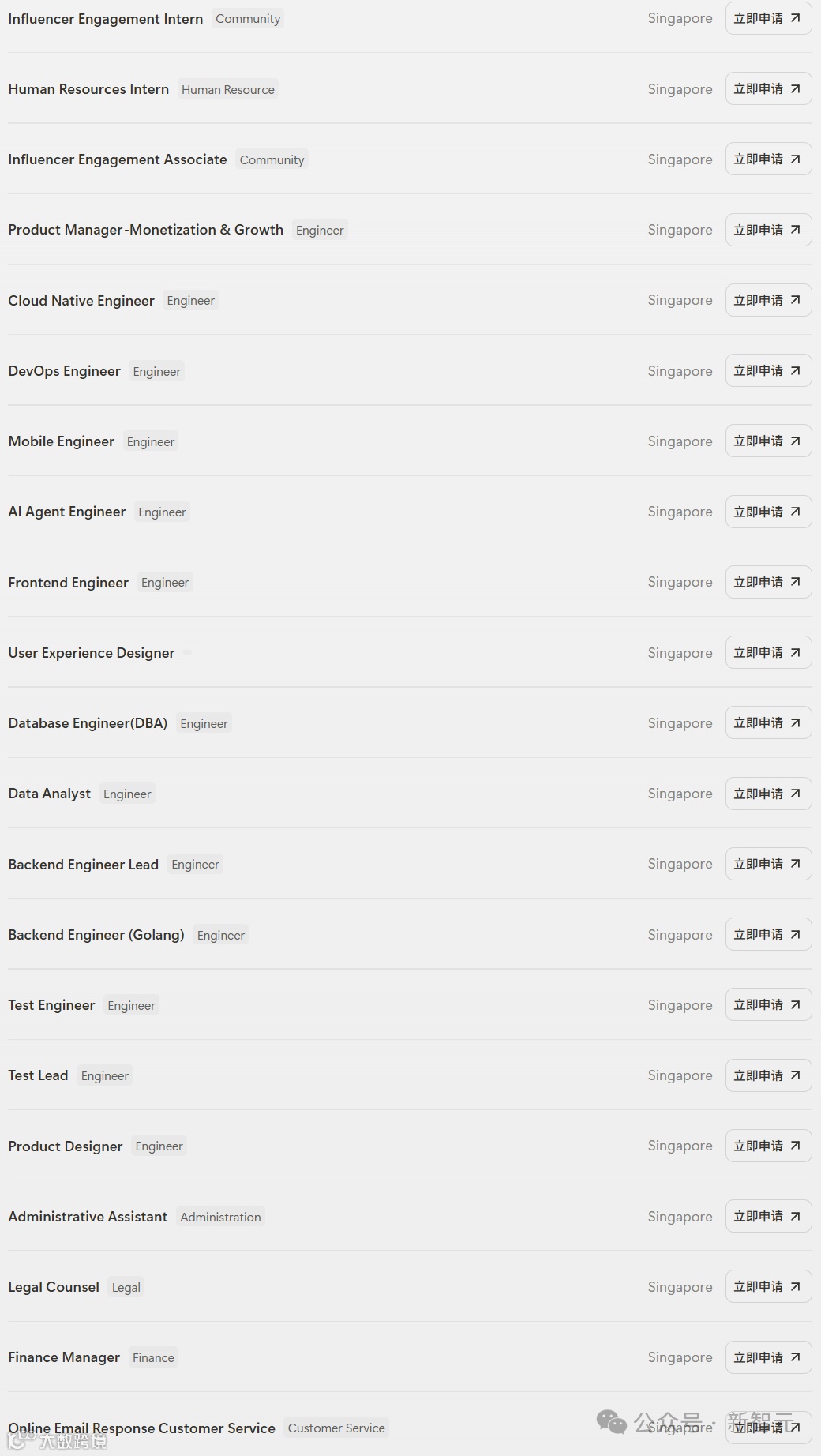Click the apply arrow icon for Cloud Native Engineer
The height and width of the screenshot is (1456, 821).
[795, 300]
